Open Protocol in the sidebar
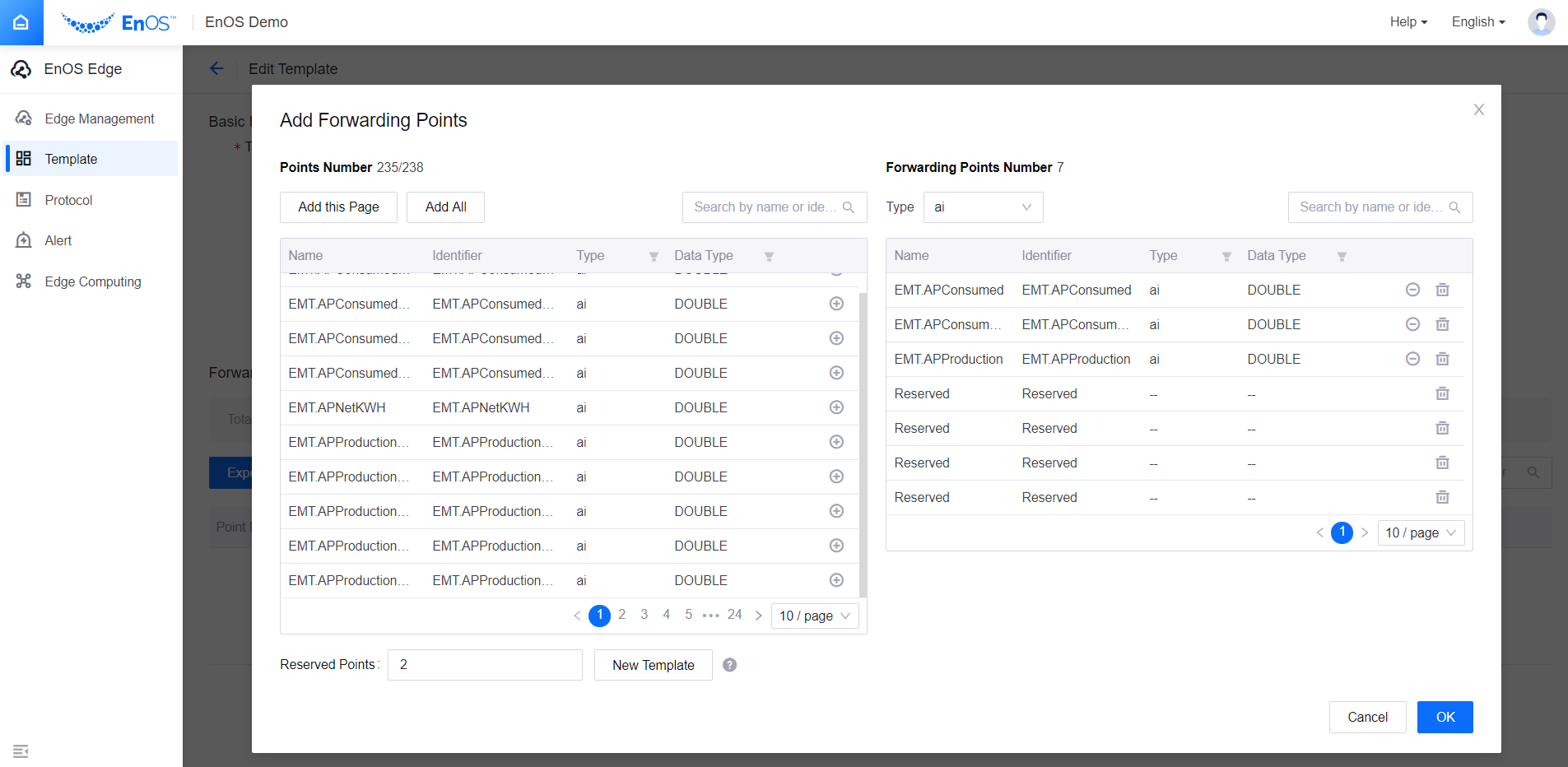This screenshot has width=1568, height=767. coord(91,200)
